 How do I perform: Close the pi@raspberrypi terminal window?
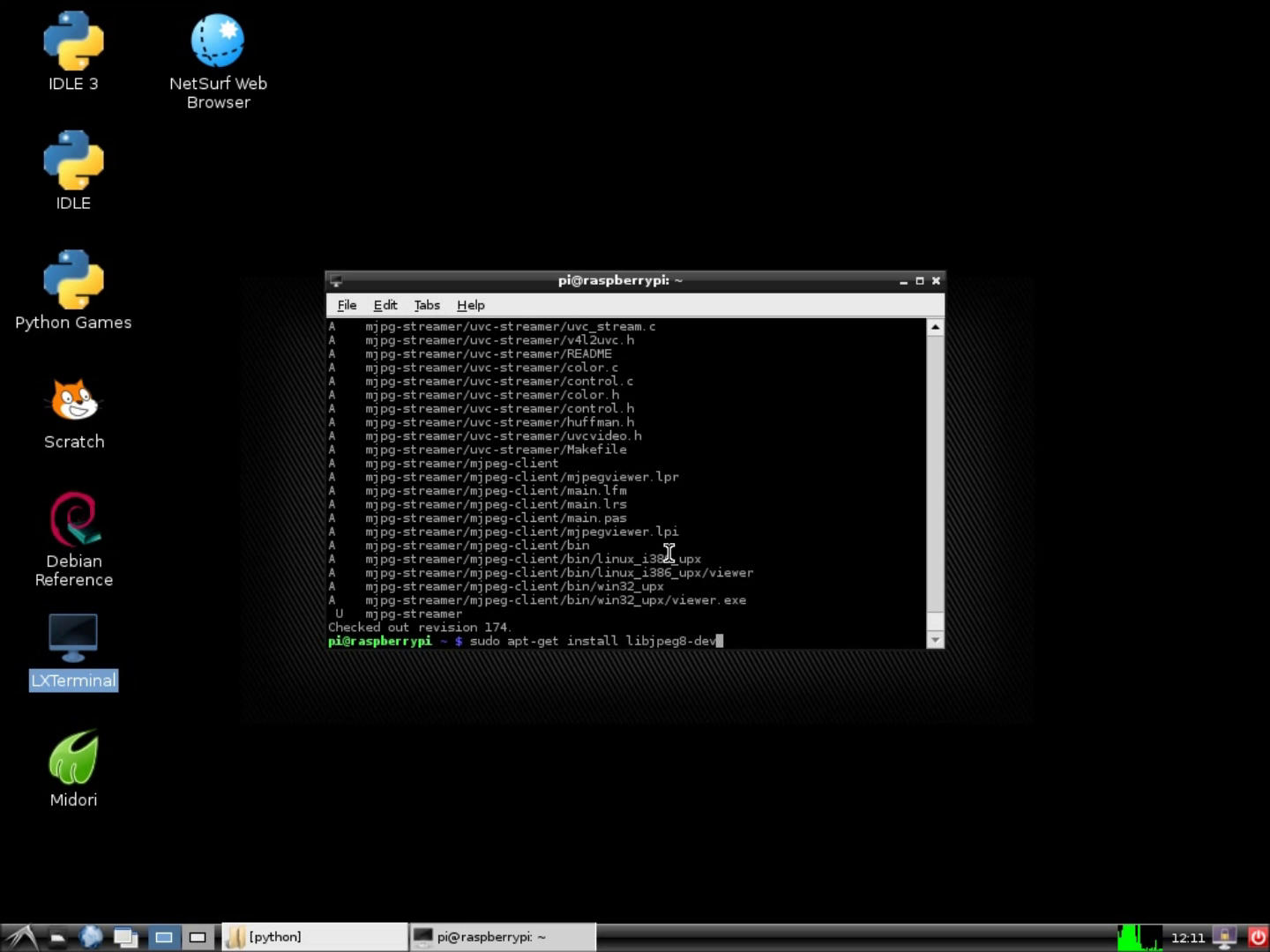[936, 281]
